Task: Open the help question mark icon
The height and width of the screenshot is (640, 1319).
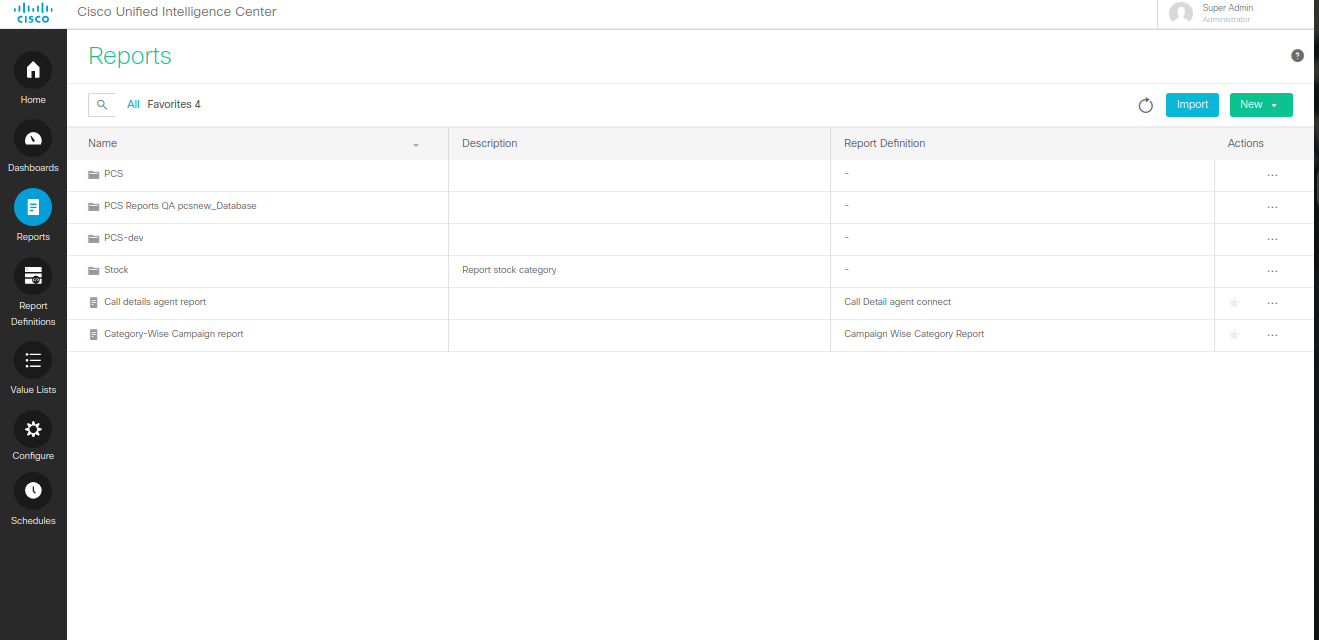Action: pyautogui.click(x=1297, y=56)
